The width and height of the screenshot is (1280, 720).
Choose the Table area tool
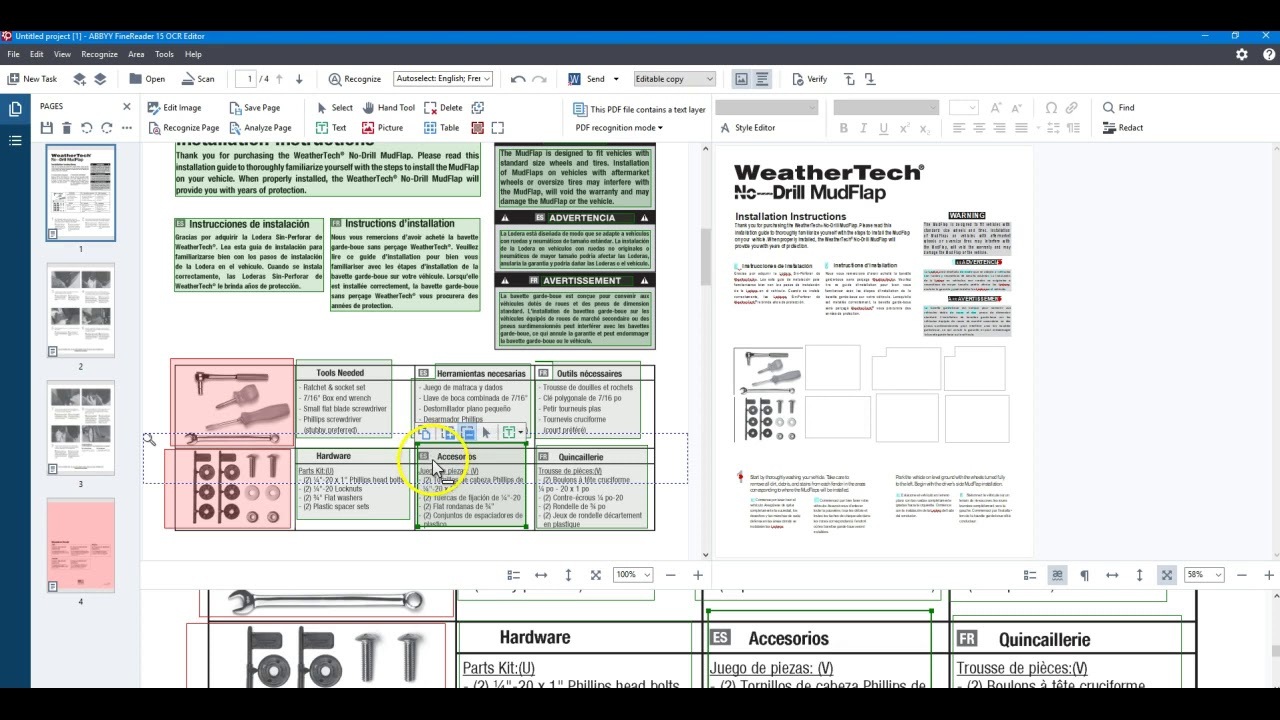coord(441,128)
